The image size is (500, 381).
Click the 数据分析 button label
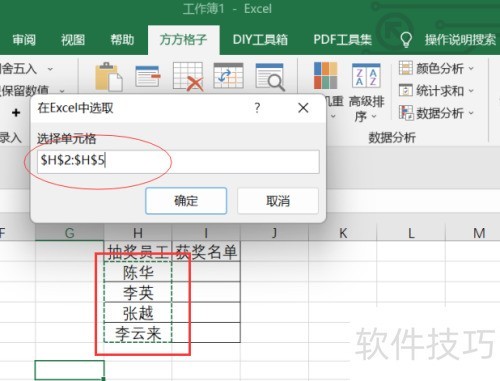pyautogui.click(x=440, y=113)
